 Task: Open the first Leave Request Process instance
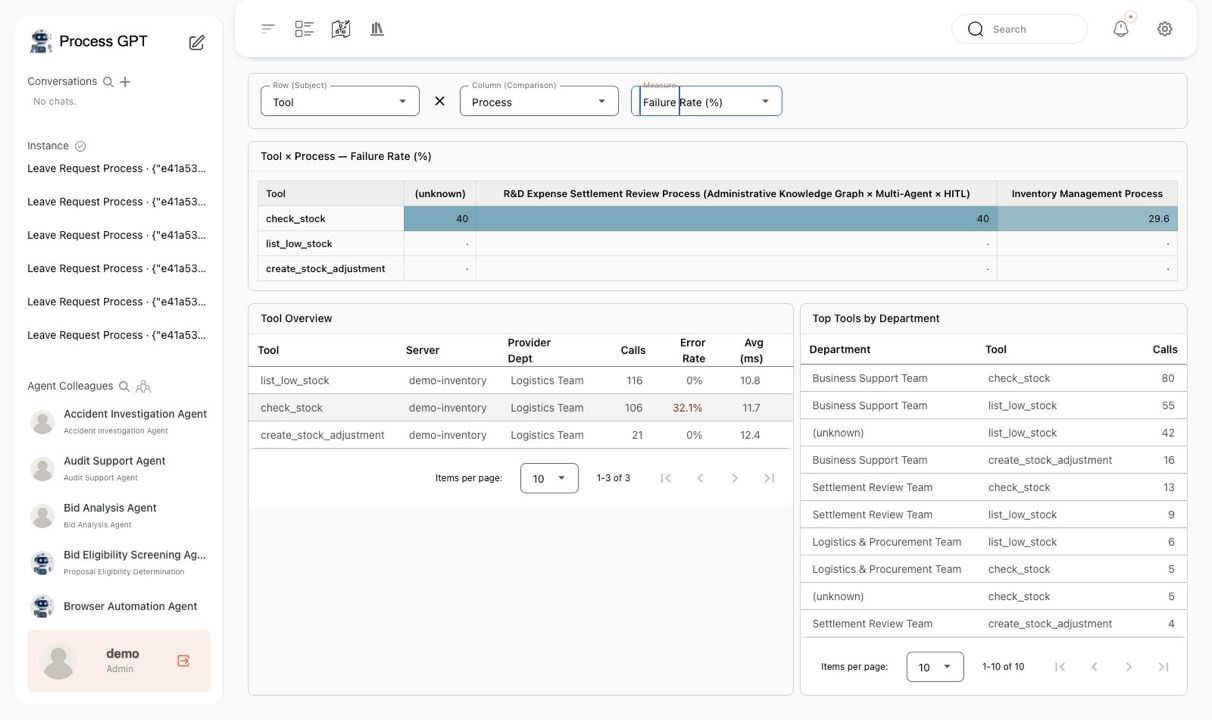(x=117, y=168)
